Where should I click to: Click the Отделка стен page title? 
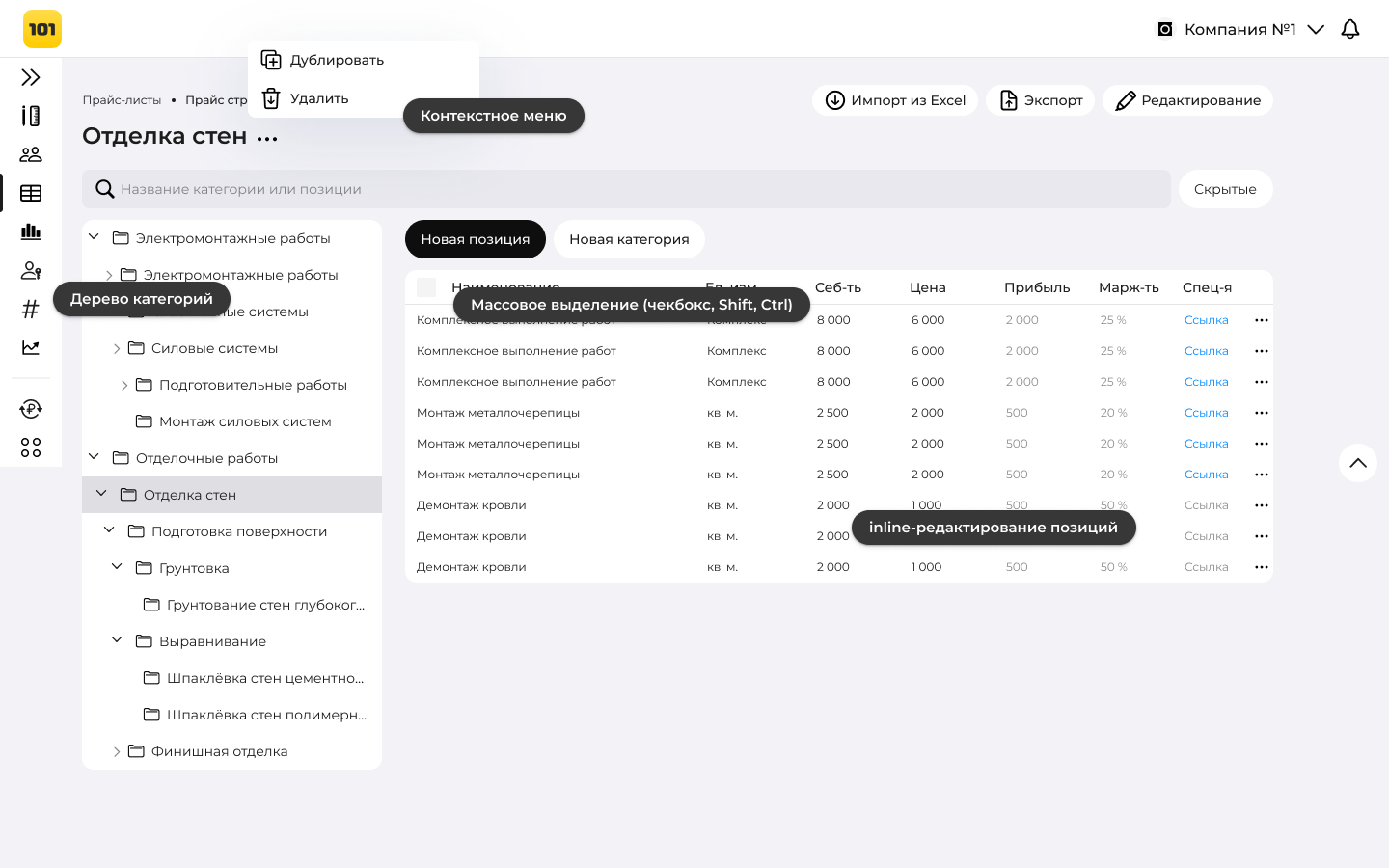point(165,136)
